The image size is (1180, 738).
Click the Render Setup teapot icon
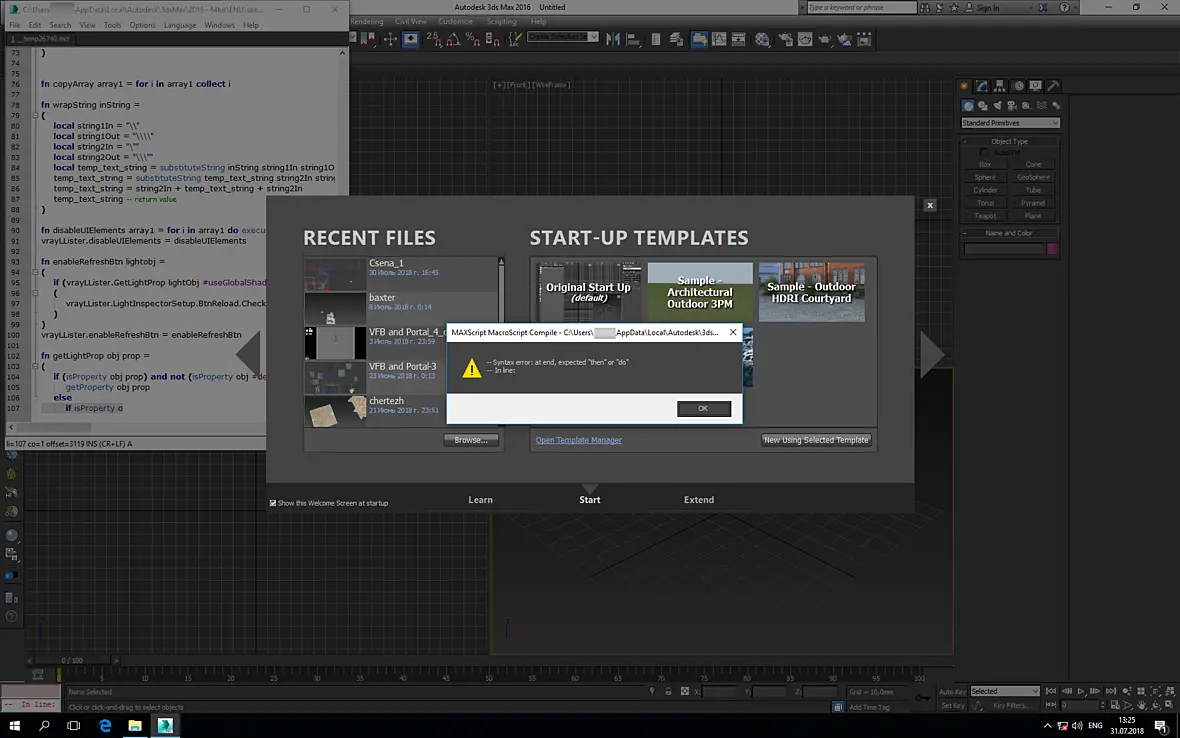[785, 39]
